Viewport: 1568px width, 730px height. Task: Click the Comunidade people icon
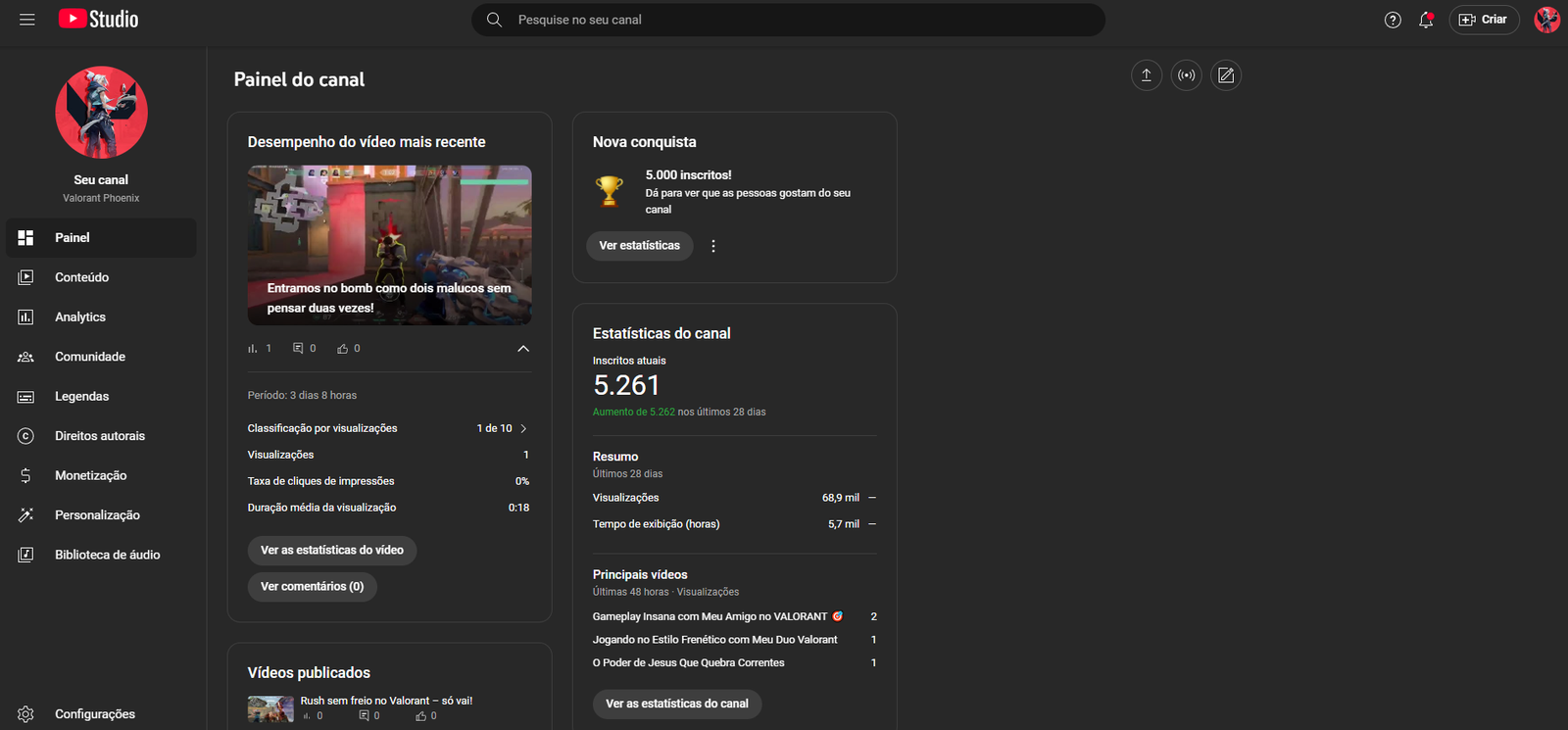(26, 357)
